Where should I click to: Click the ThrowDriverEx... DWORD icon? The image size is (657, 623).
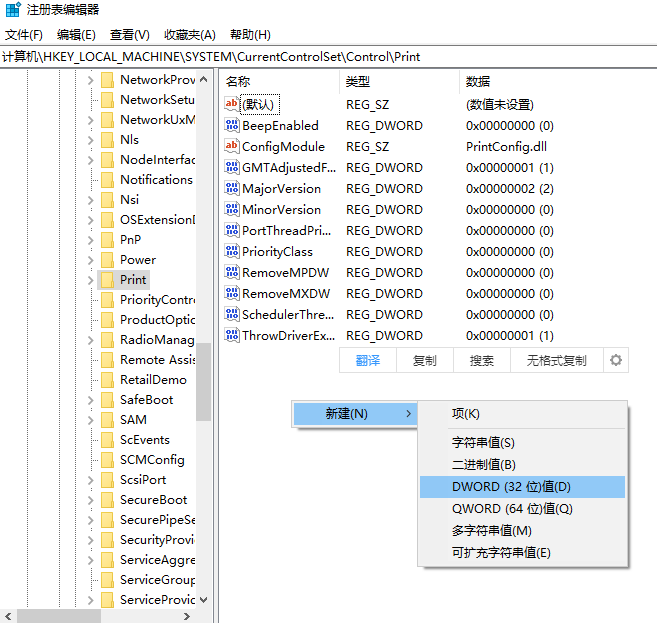point(232,335)
